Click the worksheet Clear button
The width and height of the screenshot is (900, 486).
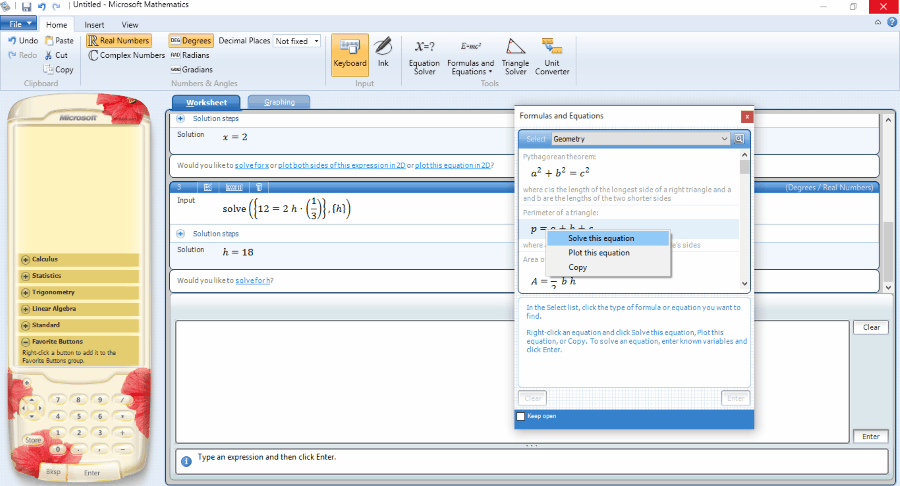click(871, 327)
